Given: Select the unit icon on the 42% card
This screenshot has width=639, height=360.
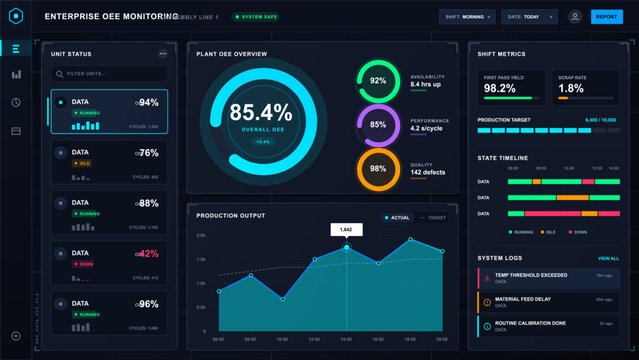Looking at the screenshot, I should (61, 254).
